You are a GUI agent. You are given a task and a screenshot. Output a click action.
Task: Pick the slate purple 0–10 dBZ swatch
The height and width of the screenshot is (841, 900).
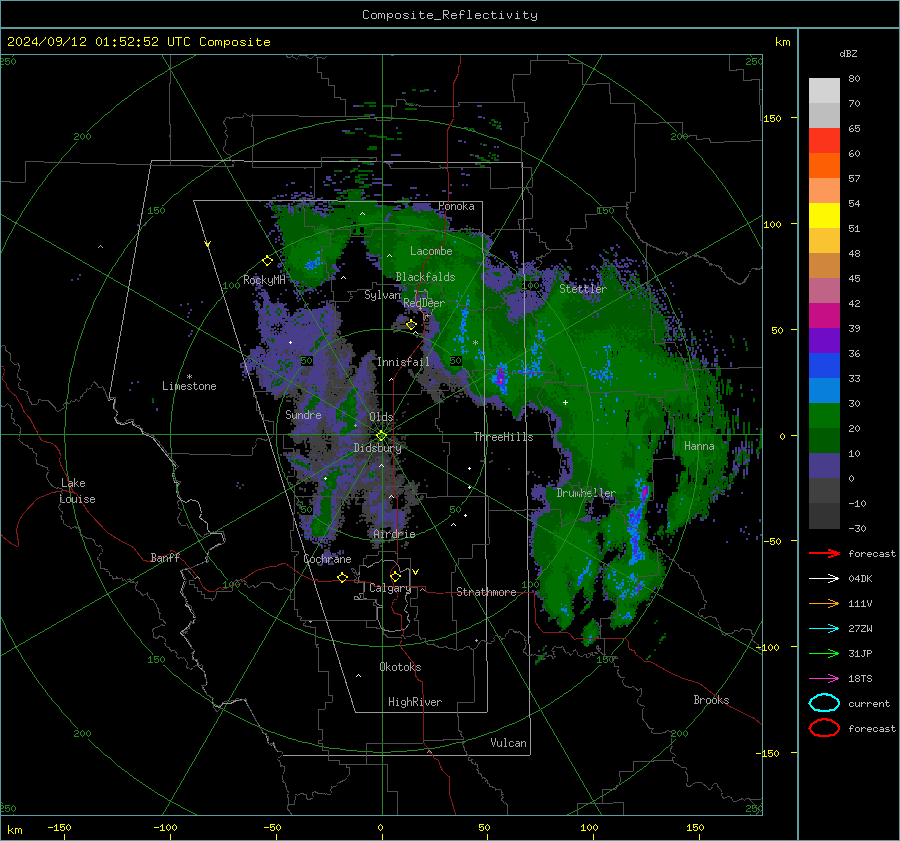click(824, 465)
